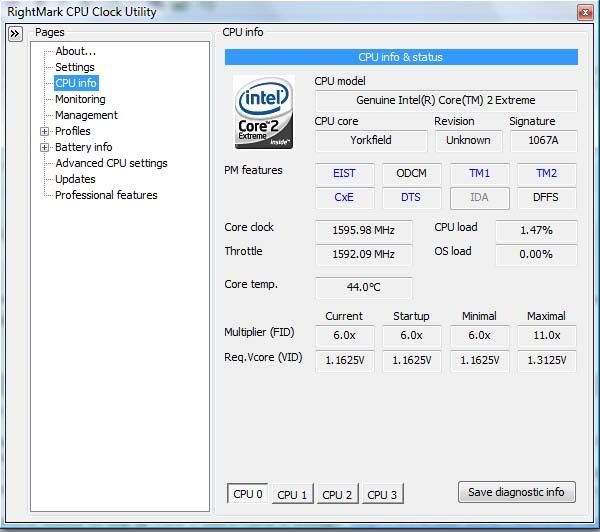Click the Maximal VID 1.3125V value

[546, 361]
